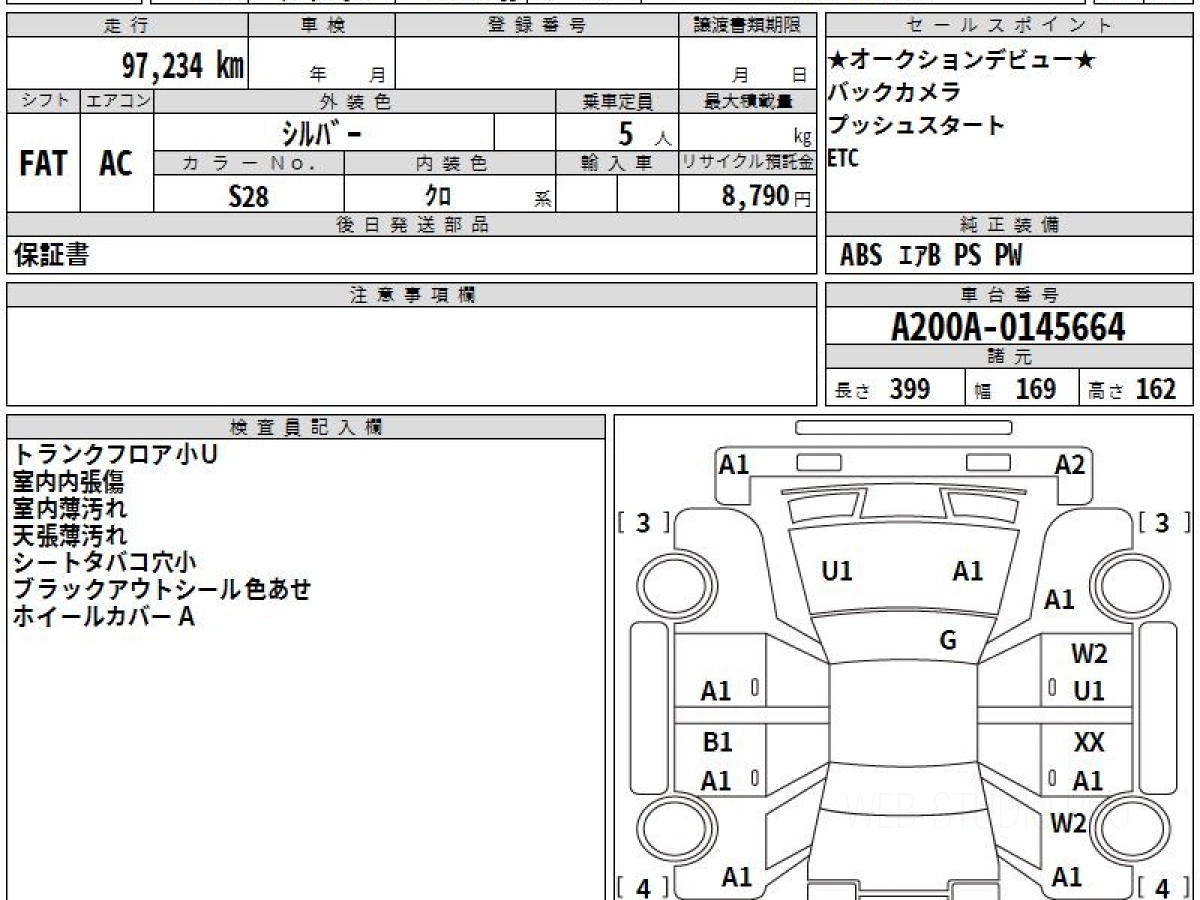Select the note ブラックアウトシール色あせ
This screenshot has width=1200, height=900.
162,589
